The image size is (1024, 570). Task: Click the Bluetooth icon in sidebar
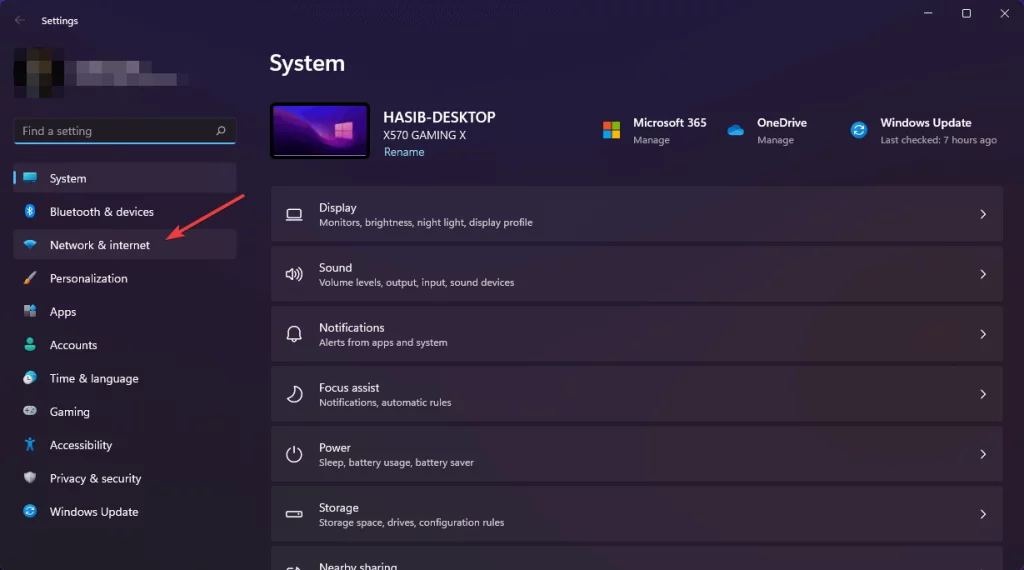click(x=30, y=211)
